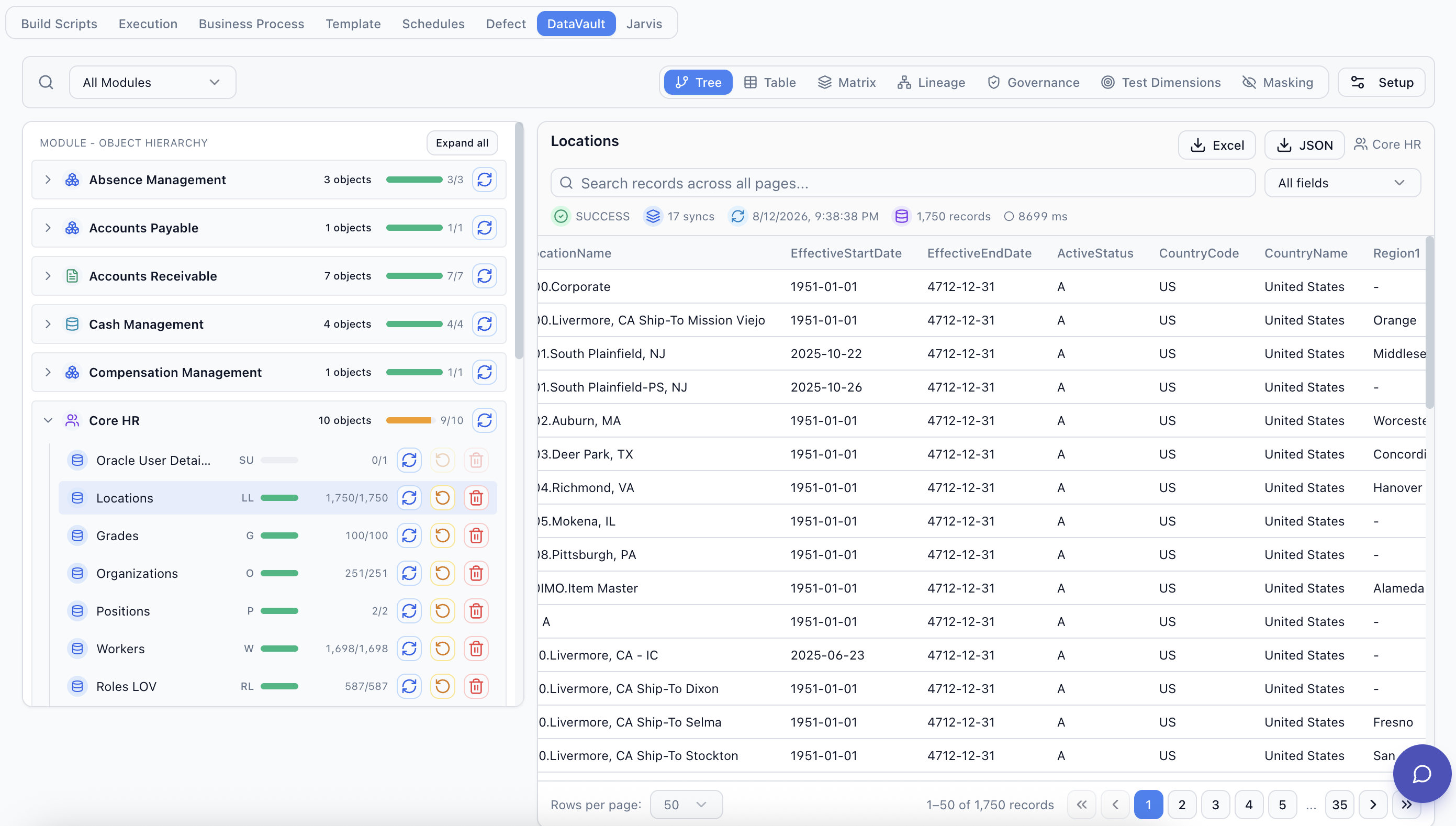
Task: Open the Masking view
Action: (1278, 82)
